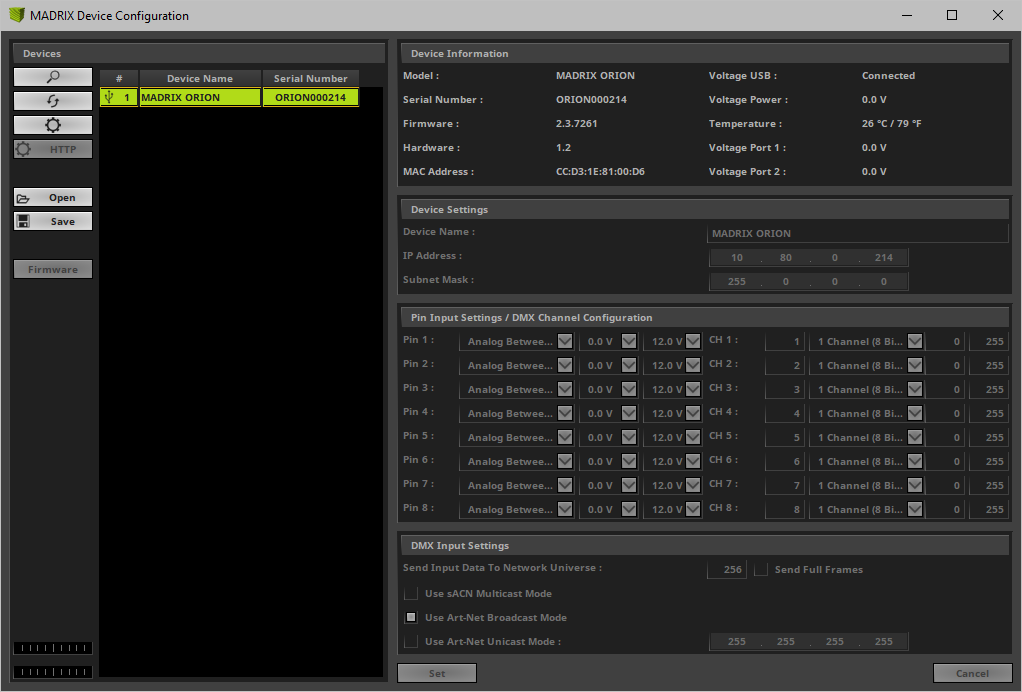
Task: Click the magnifier search devices button
Action: (53, 77)
